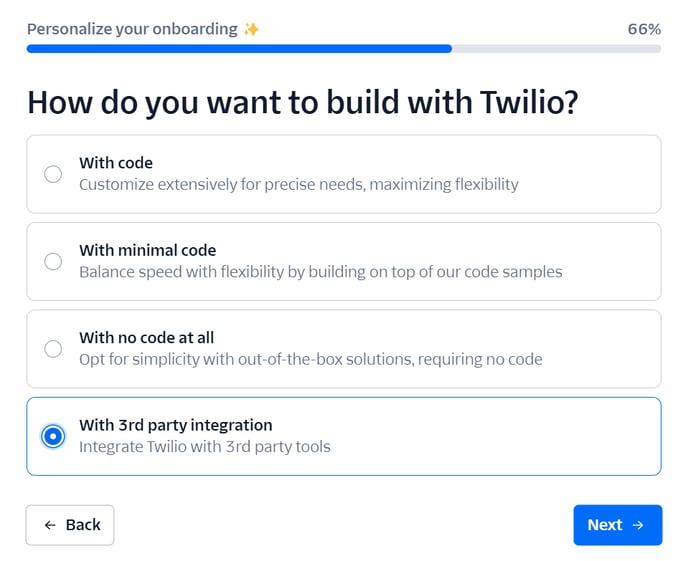Screen dimensions: 688x561
Task: Click the unfilled gray part of progress bar
Action: pos(556,49)
